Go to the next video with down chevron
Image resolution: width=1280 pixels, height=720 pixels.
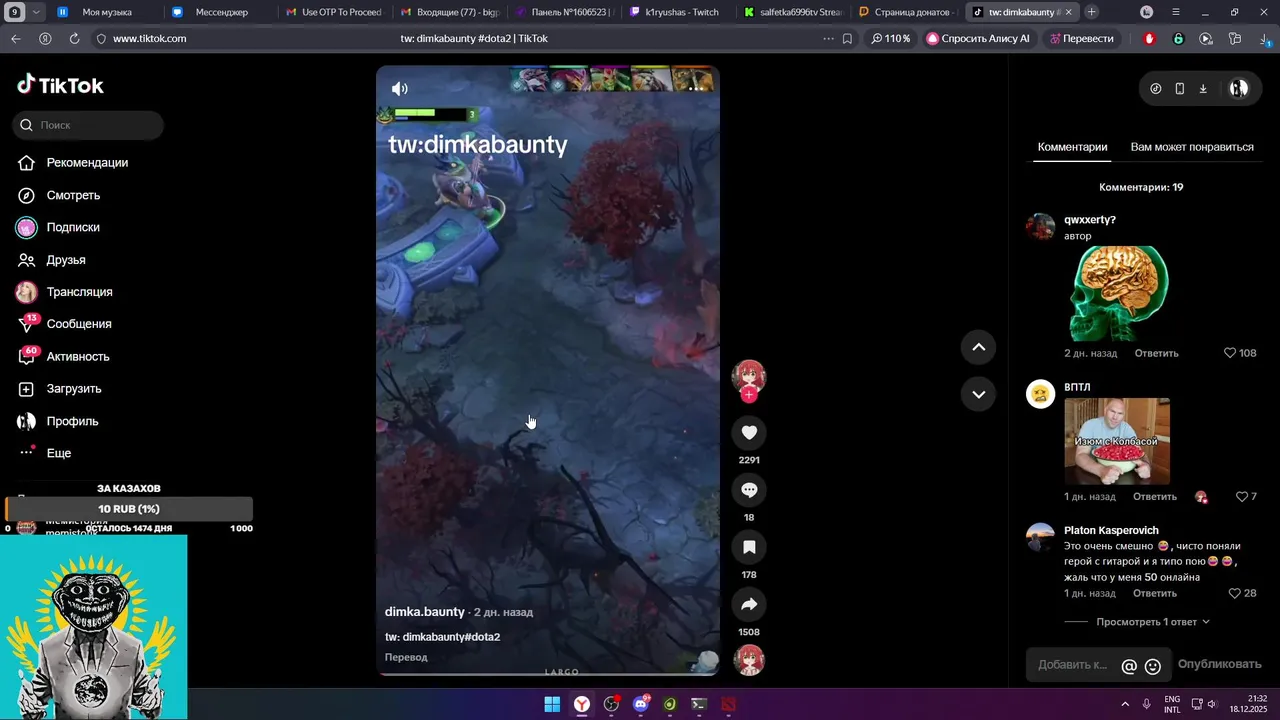979,394
